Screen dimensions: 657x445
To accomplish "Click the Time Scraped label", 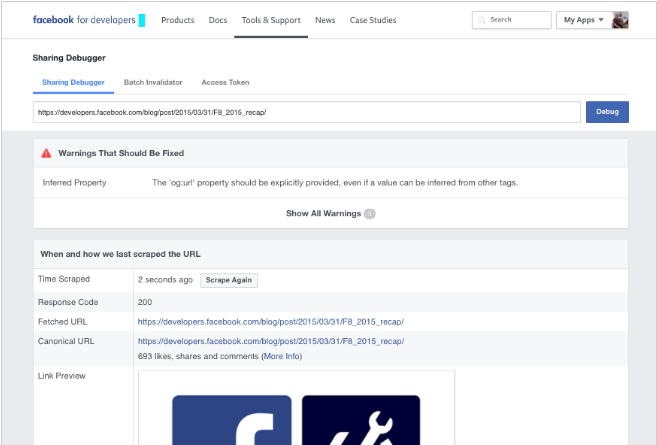I will 64,279.
